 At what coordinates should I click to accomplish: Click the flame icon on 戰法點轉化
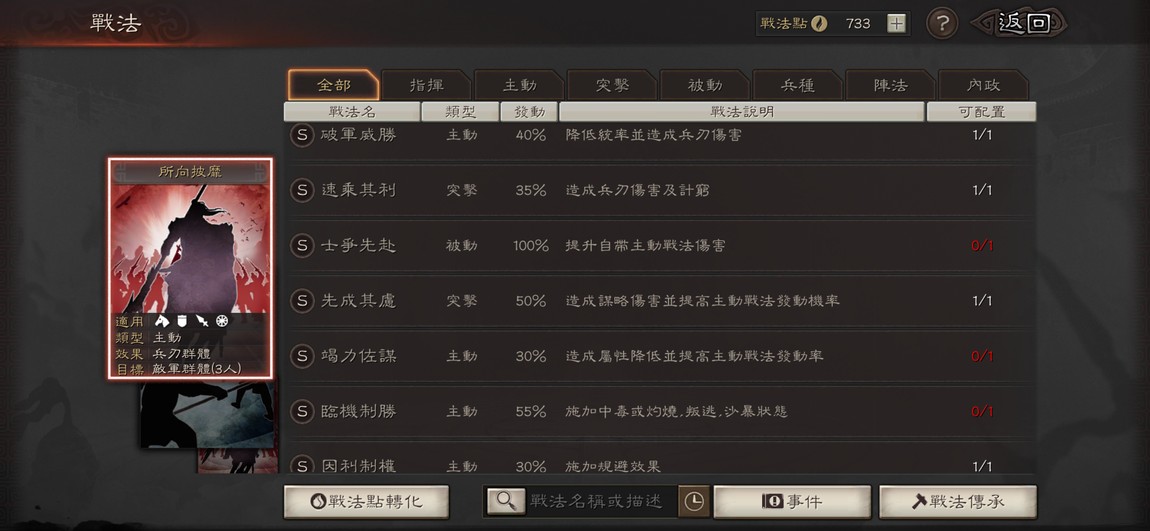(318, 502)
